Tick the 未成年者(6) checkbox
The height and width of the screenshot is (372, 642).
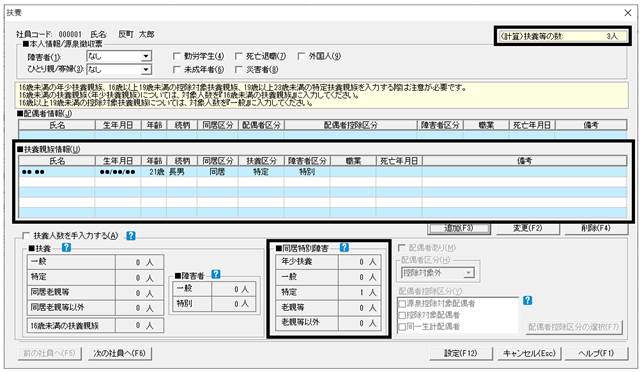coord(177,70)
